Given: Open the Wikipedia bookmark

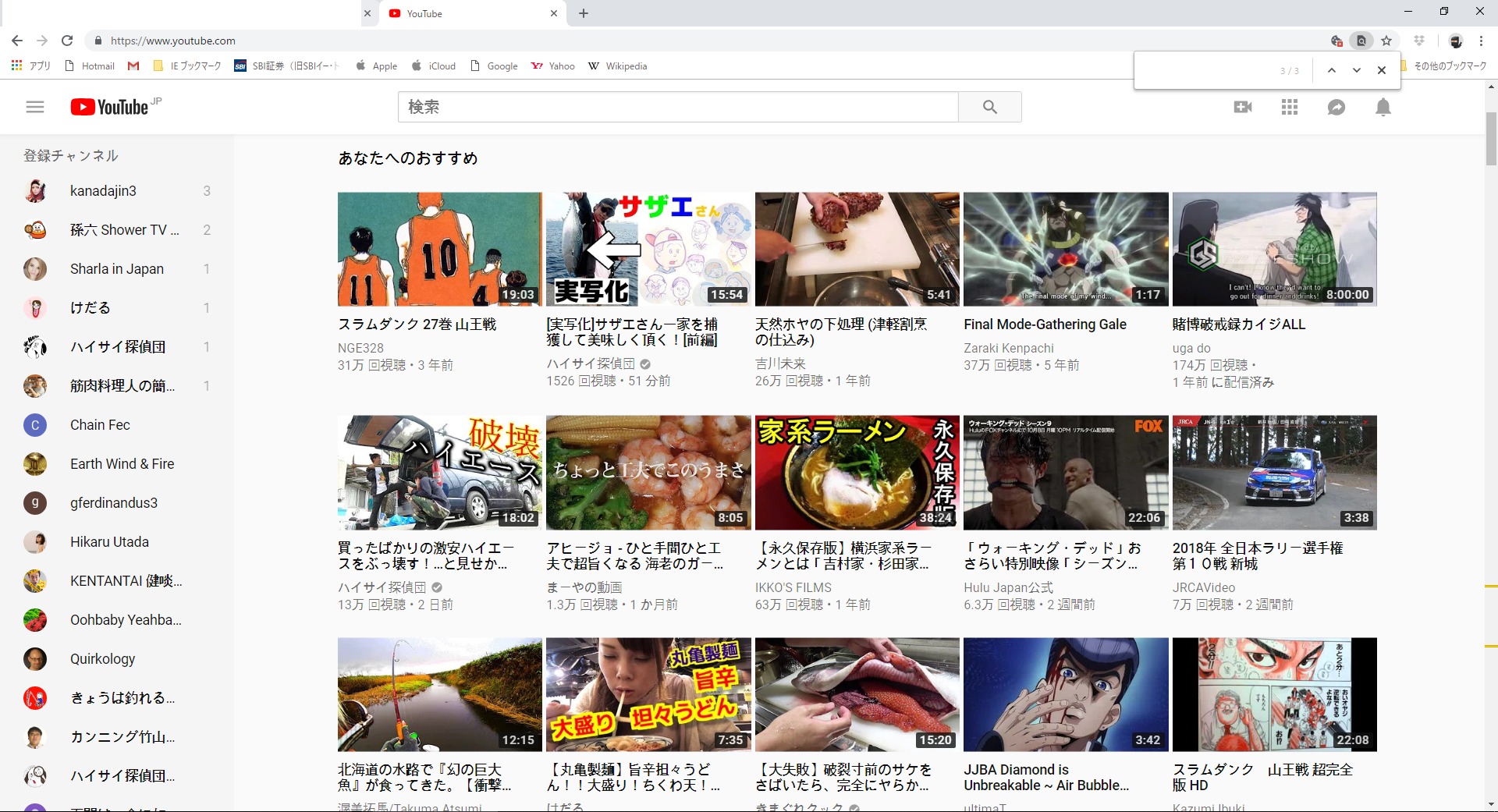Looking at the screenshot, I should point(618,66).
